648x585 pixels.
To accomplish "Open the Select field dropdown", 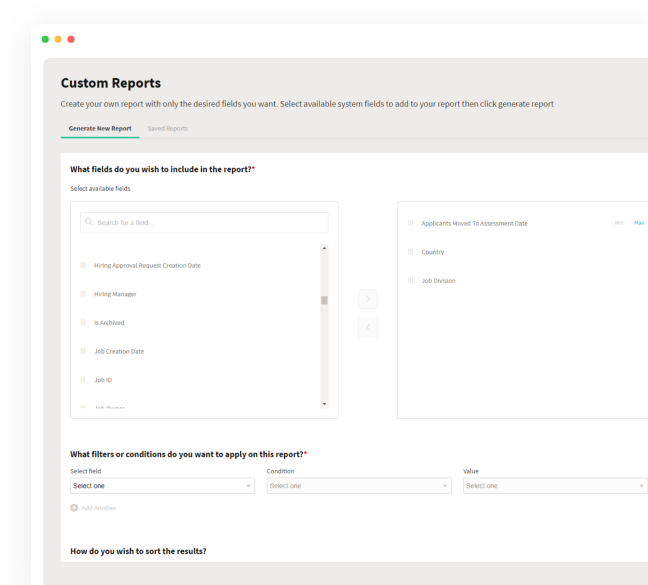I will point(162,486).
